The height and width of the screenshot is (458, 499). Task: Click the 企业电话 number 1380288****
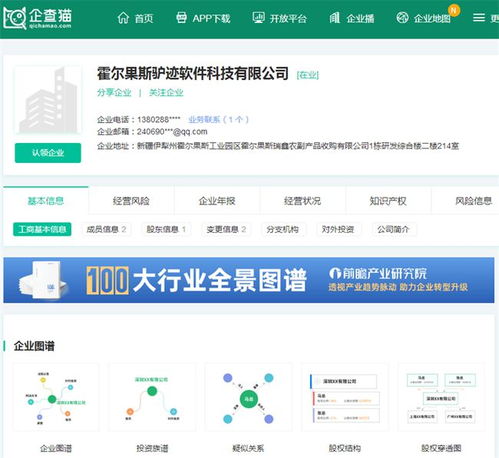159,119
